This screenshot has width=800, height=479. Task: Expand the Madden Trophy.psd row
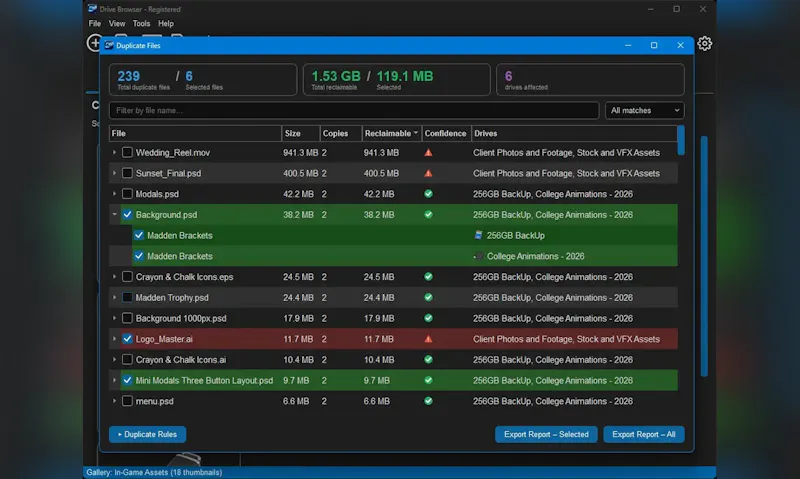114,297
